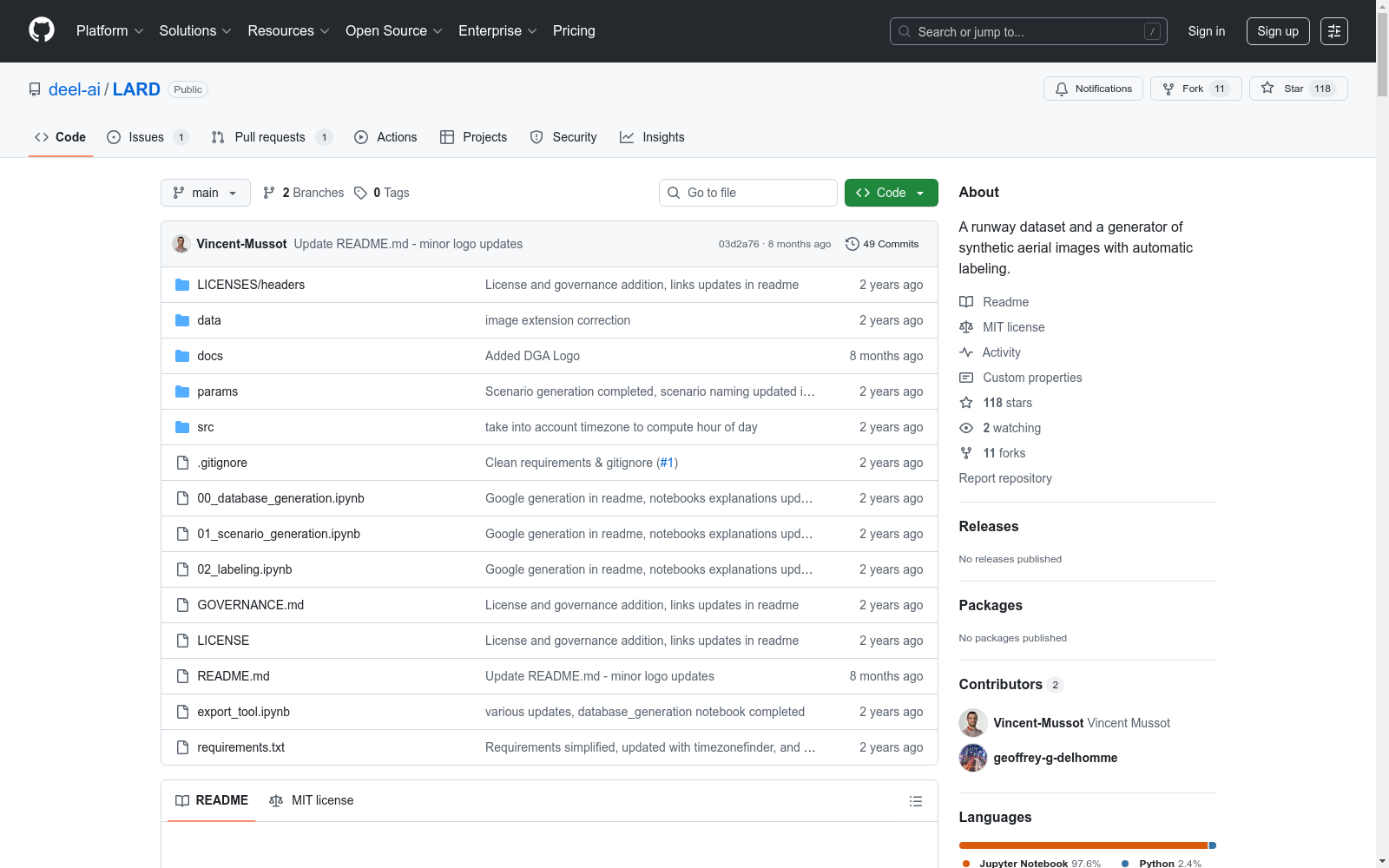
Task: Open the 49 Commits history link
Action: pyautogui.click(x=882, y=244)
